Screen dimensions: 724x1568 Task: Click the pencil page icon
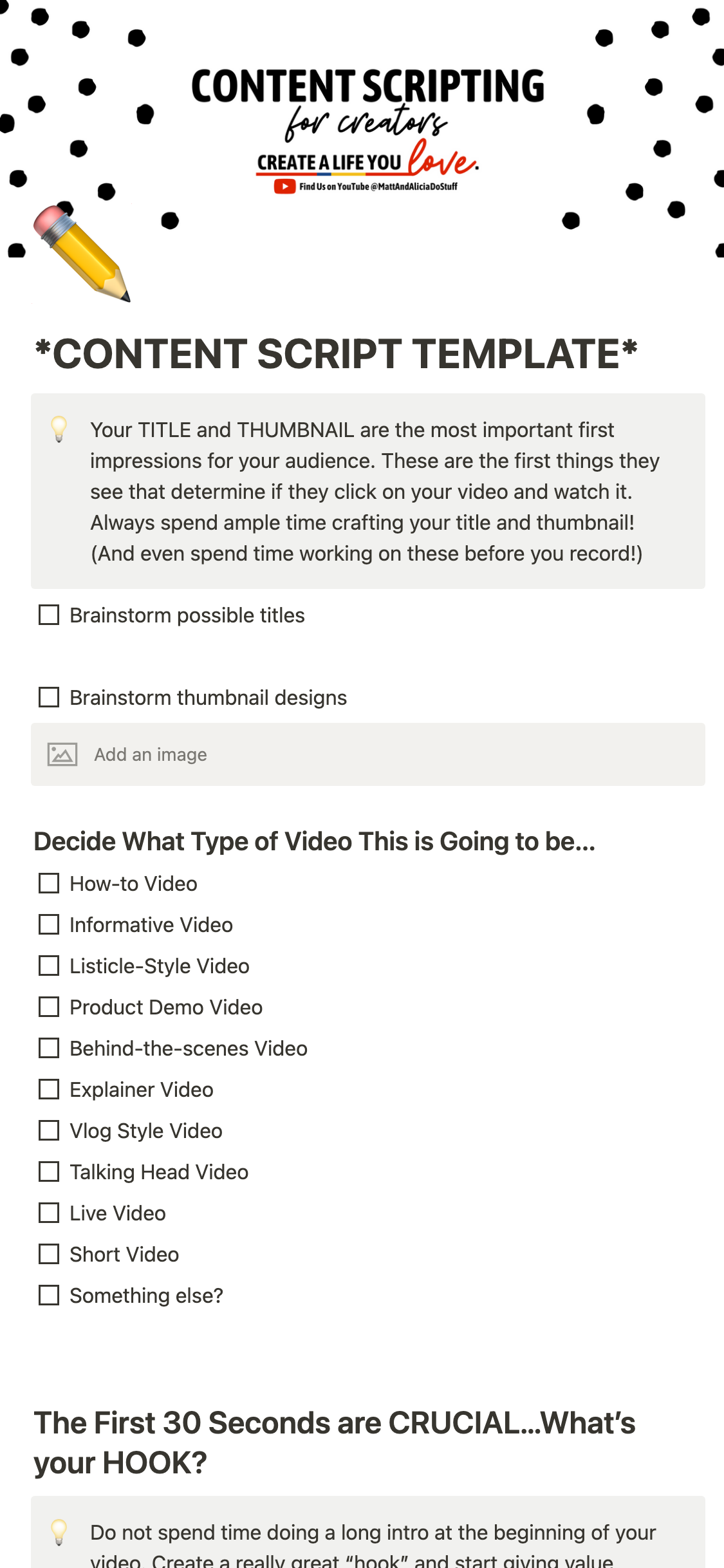point(81,253)
